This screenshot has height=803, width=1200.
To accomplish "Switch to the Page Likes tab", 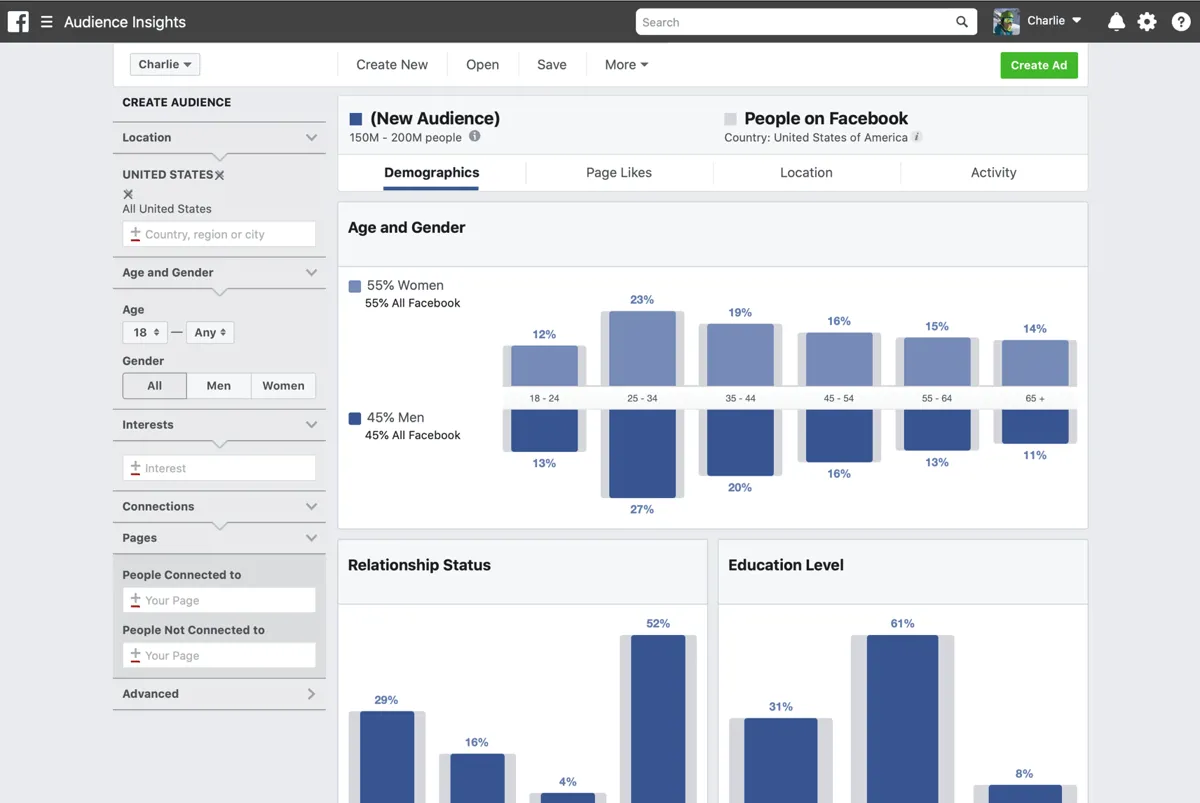I will (618, 173).
